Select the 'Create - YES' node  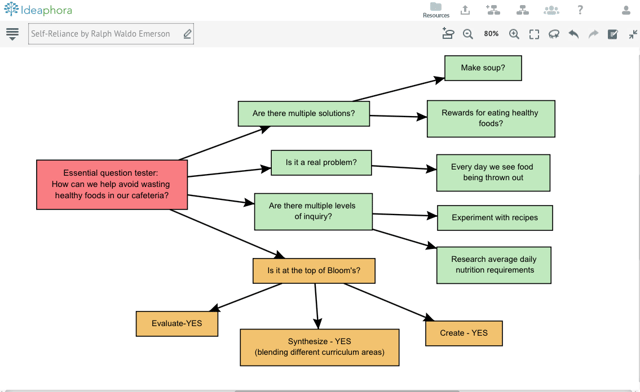point(464,333)
